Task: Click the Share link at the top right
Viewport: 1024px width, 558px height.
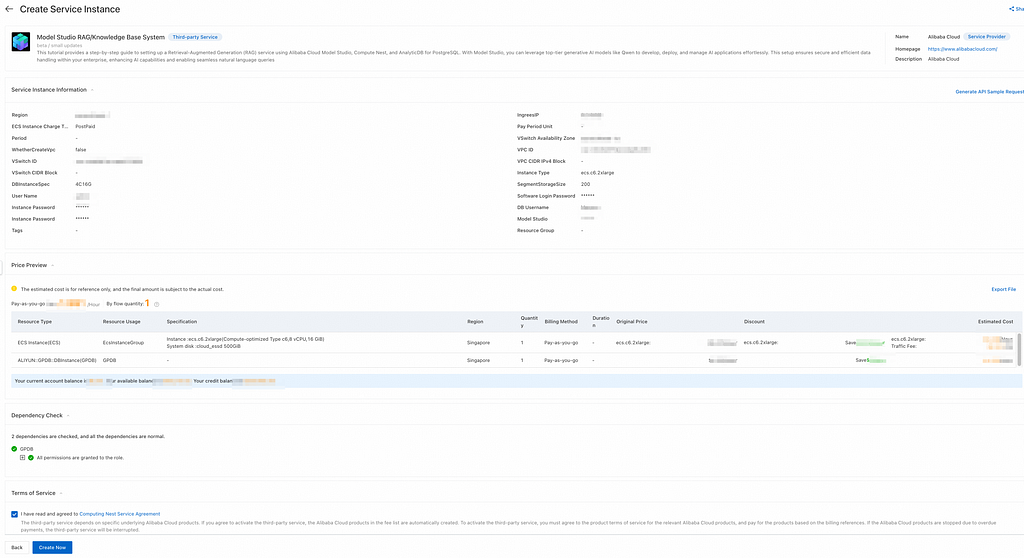Action: coord(1016,9)
